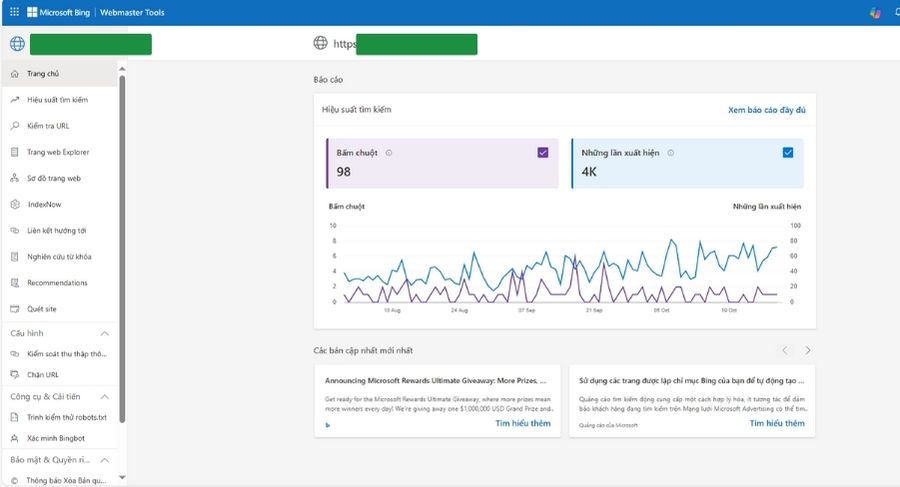
Task: Click the 98 clicks value
Action: click(343, 172)
